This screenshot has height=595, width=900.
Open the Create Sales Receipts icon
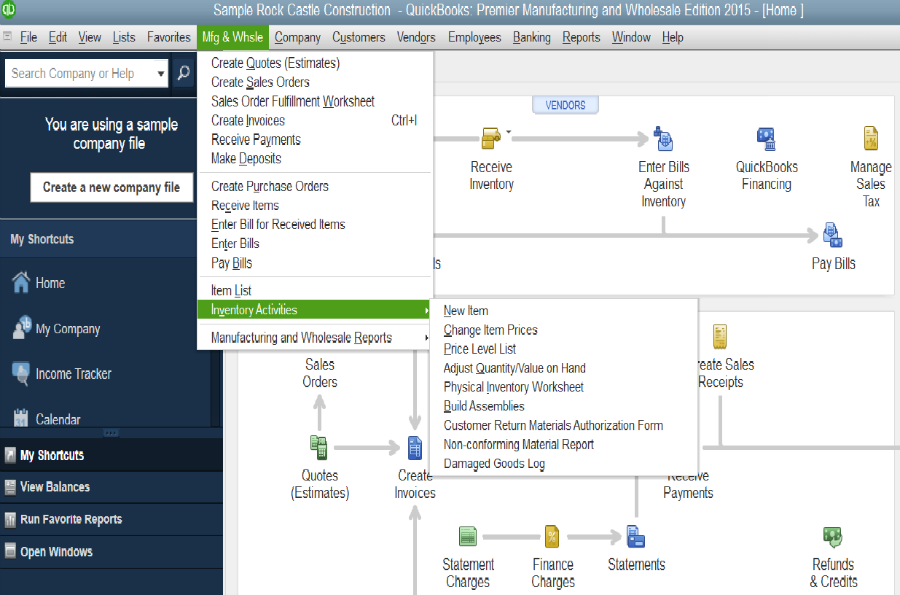coord(720,336)
